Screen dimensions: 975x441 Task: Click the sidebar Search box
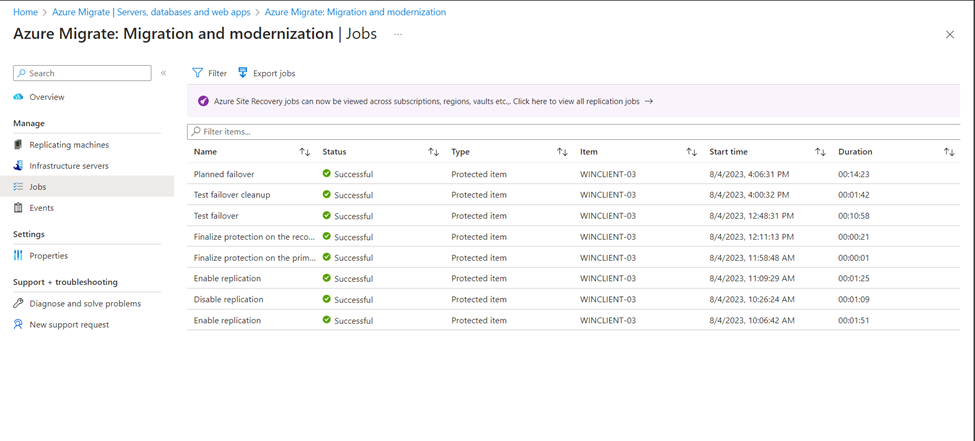tap(82, 73)
